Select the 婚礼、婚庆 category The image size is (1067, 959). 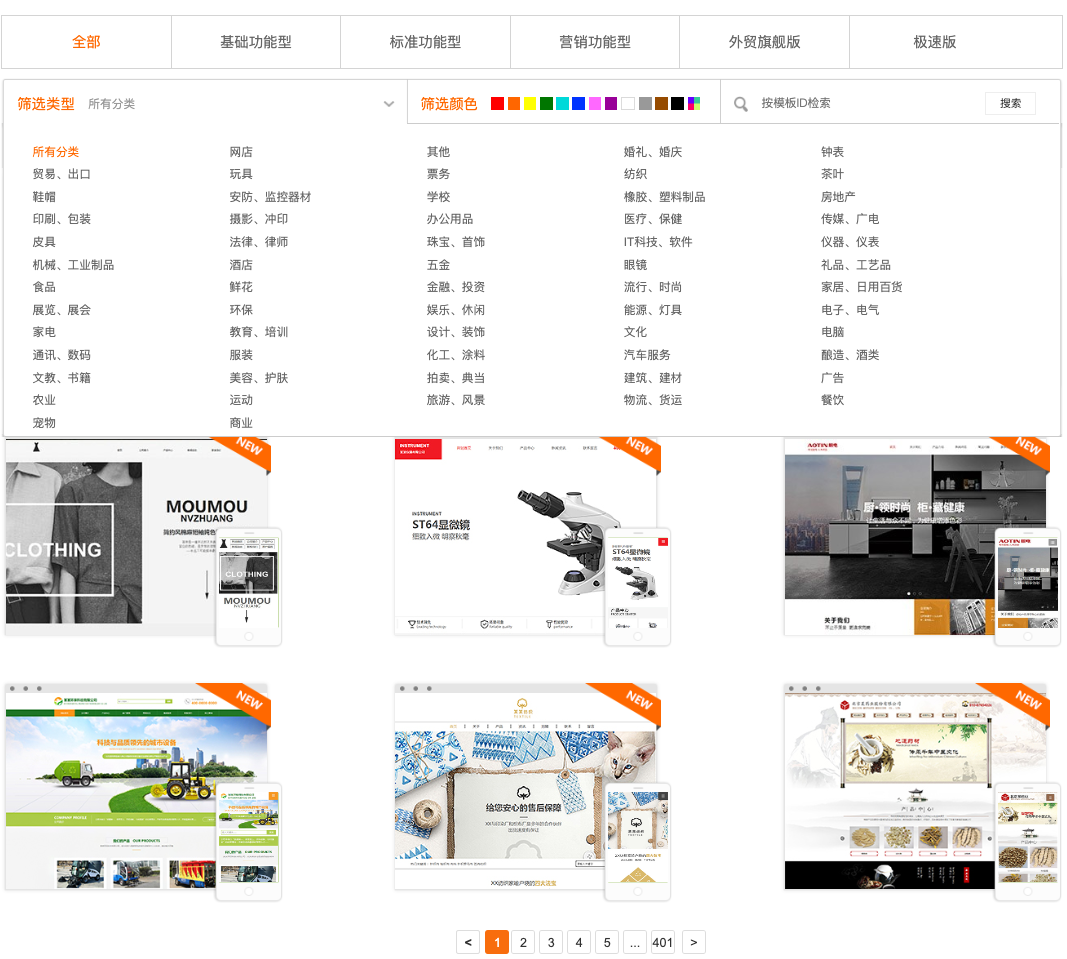(653, 152)
